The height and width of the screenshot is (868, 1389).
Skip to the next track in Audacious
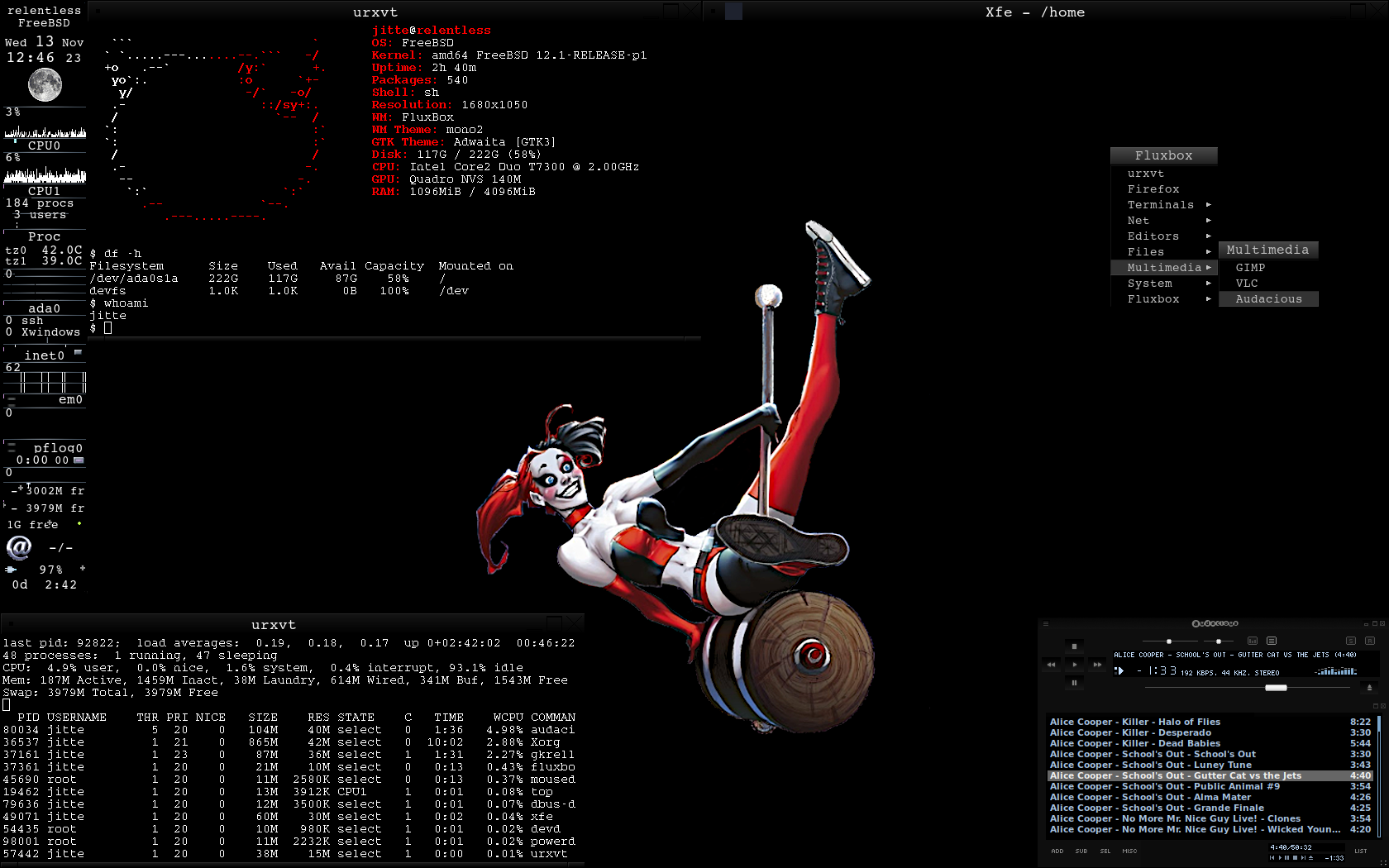coord(1097,665)
